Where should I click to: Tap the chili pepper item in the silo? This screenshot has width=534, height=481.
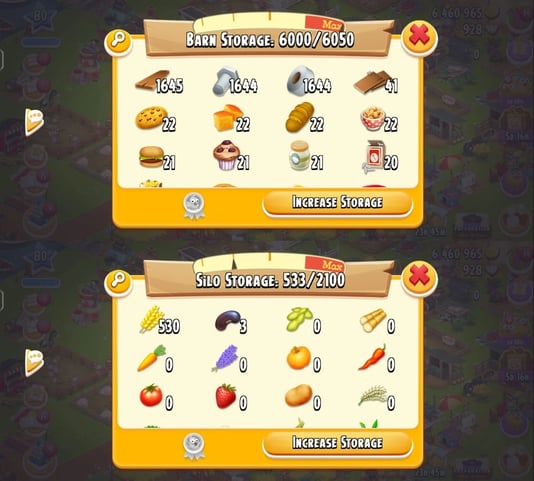click(x=377, y=358)
